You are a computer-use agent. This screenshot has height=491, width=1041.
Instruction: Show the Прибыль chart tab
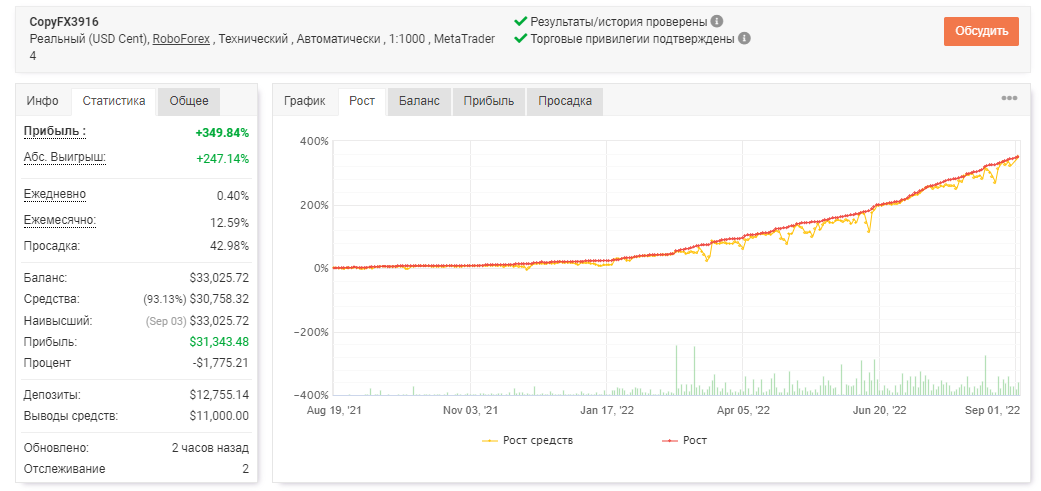coord(489,102)
